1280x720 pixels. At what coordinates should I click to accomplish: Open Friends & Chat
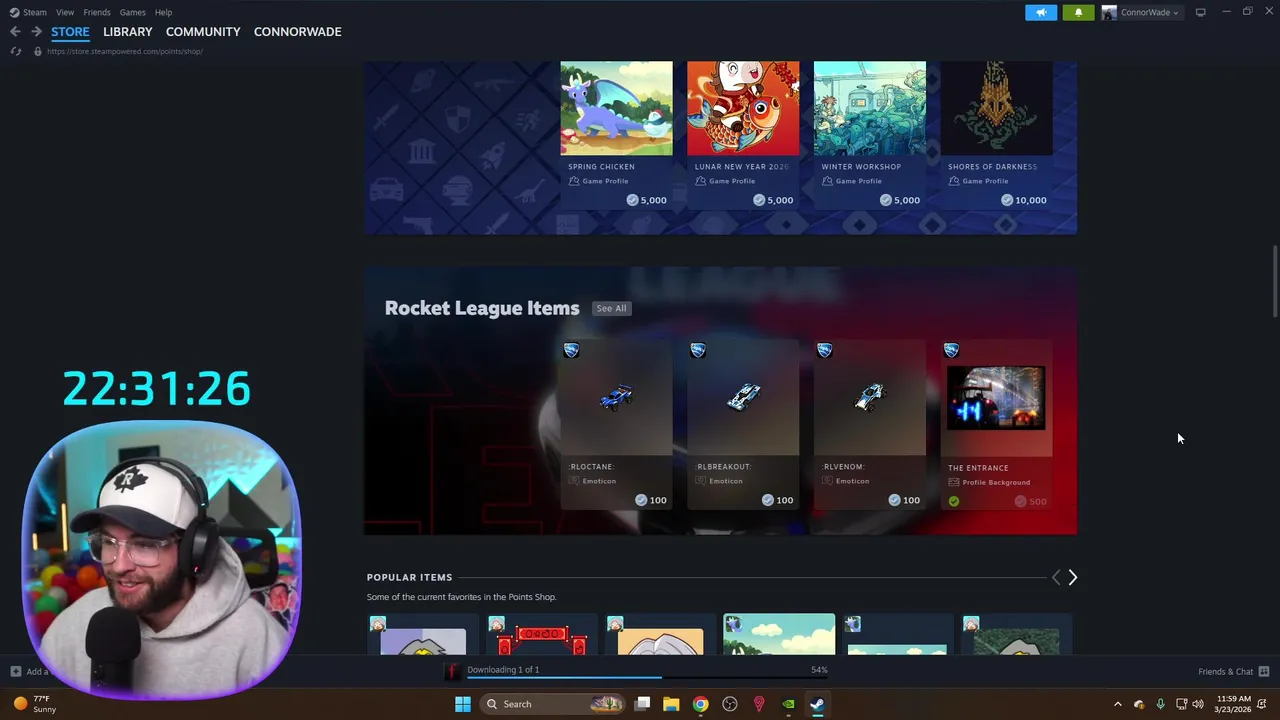tap(1225, 671)
